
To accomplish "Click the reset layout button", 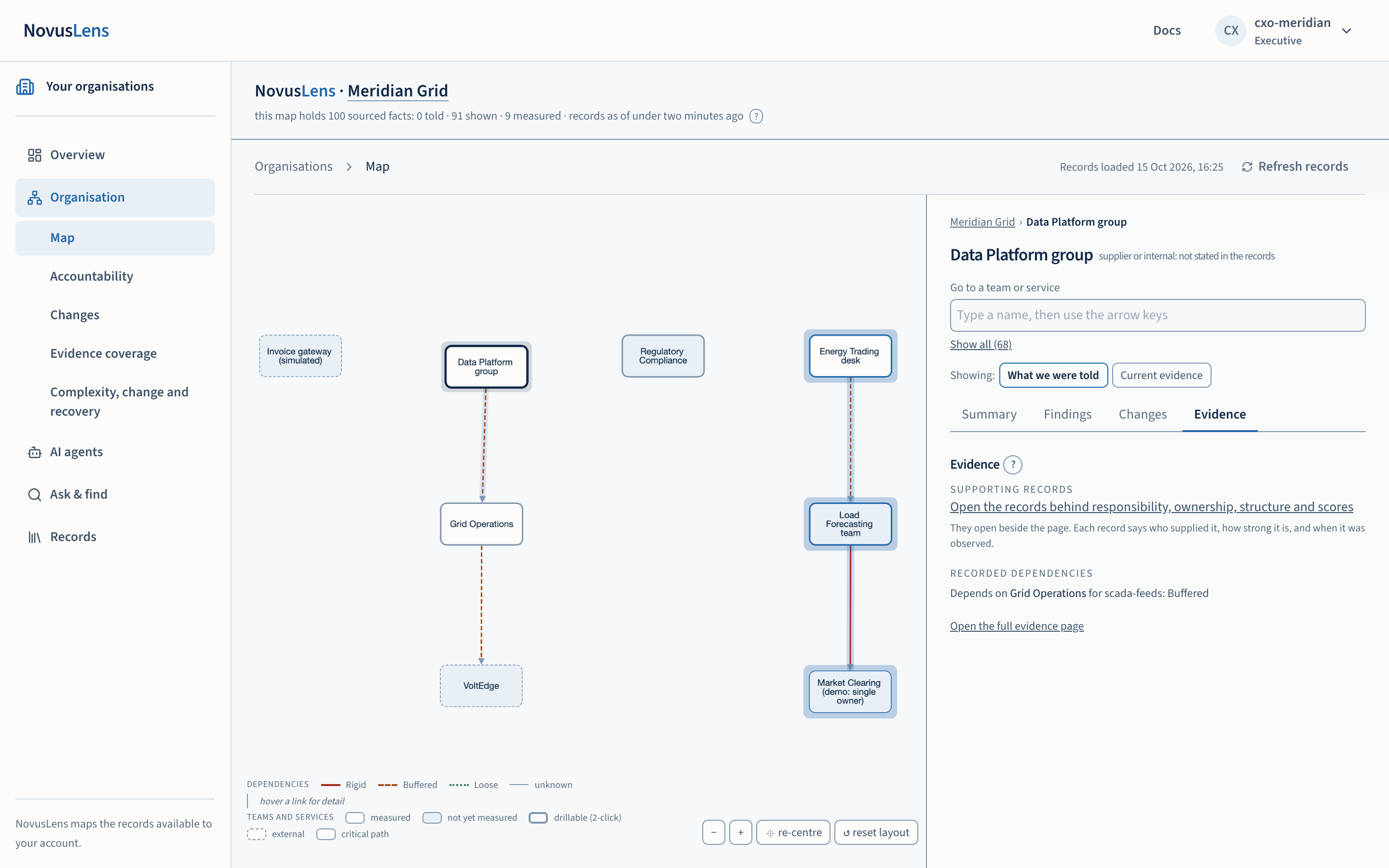I will tap(876, 832).
